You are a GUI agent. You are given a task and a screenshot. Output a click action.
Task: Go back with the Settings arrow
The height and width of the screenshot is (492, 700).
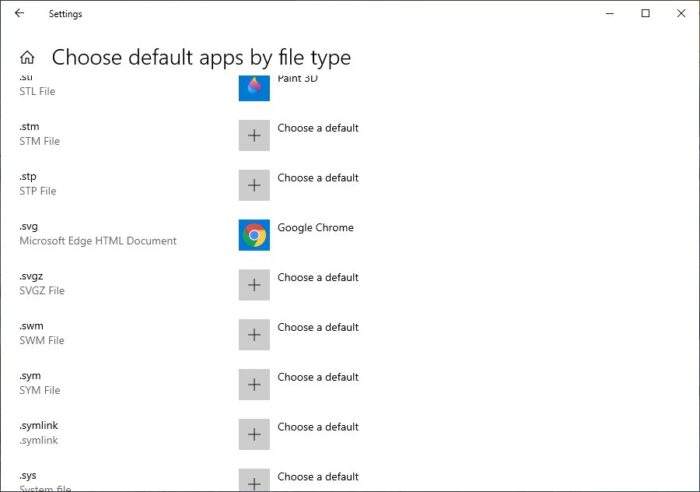point(19,13)
